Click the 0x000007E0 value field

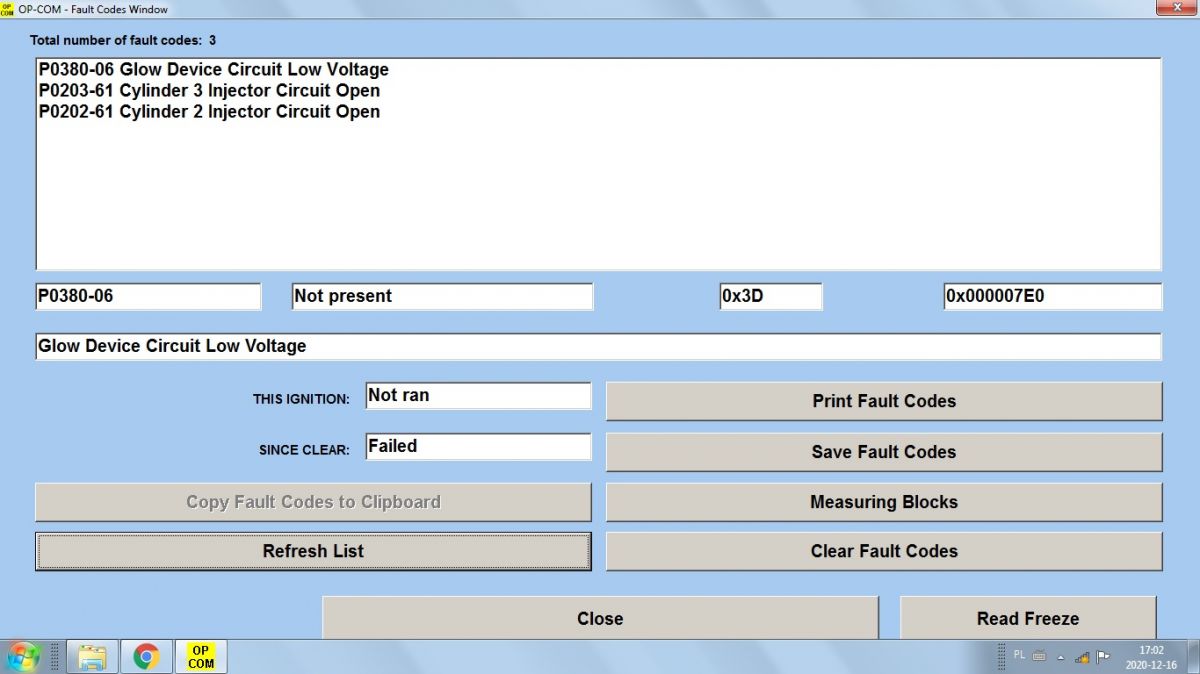(1053, 296)
